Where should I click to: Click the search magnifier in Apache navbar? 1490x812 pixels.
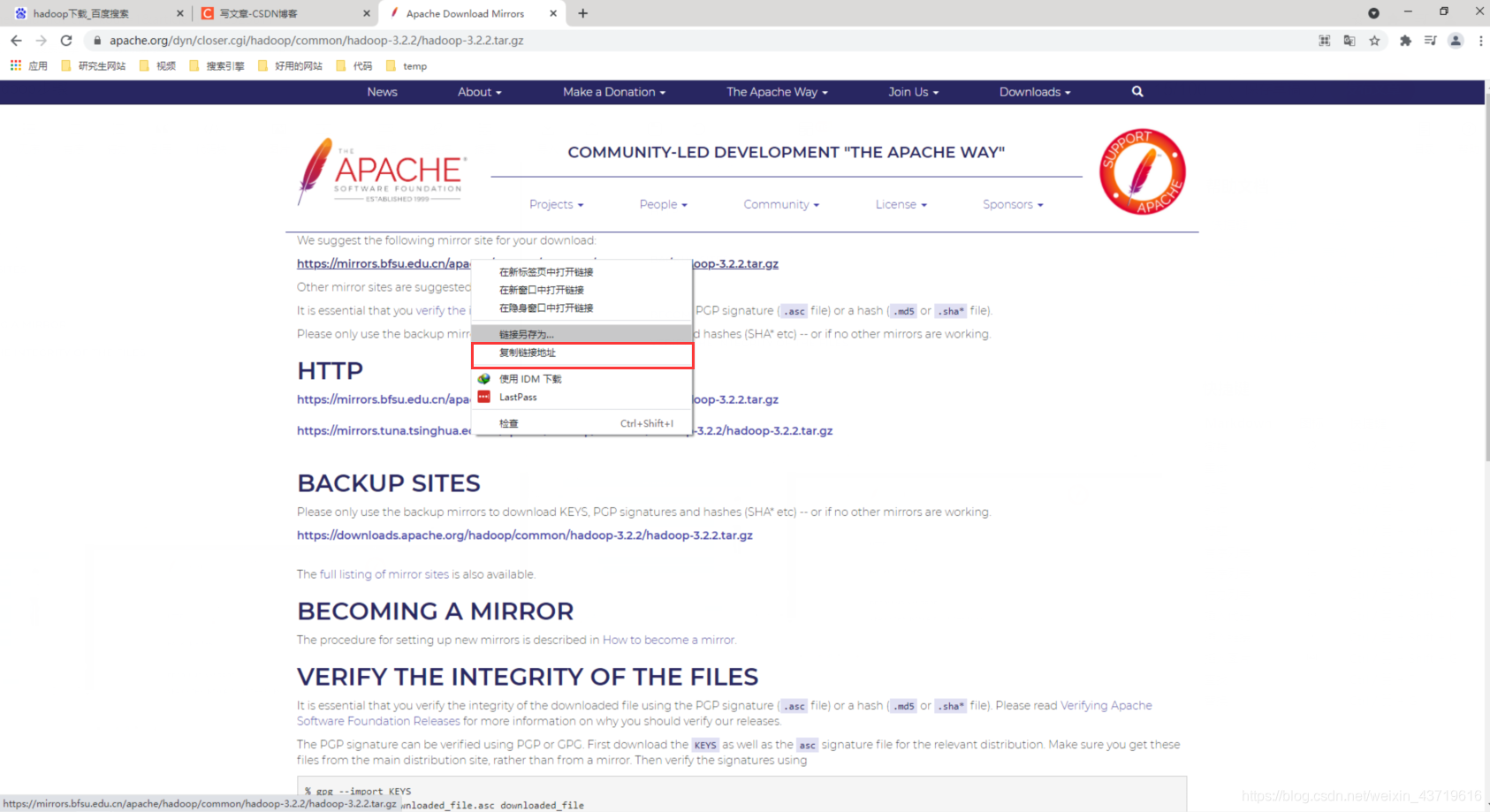pyautogui.click(x=1137, y=92)
